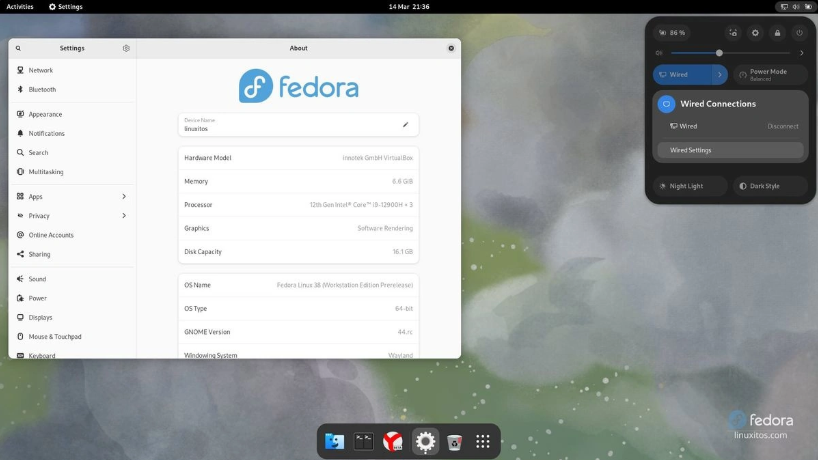Edit device name with the pencil icon
818x460 pixels.
tap(405, 125)
